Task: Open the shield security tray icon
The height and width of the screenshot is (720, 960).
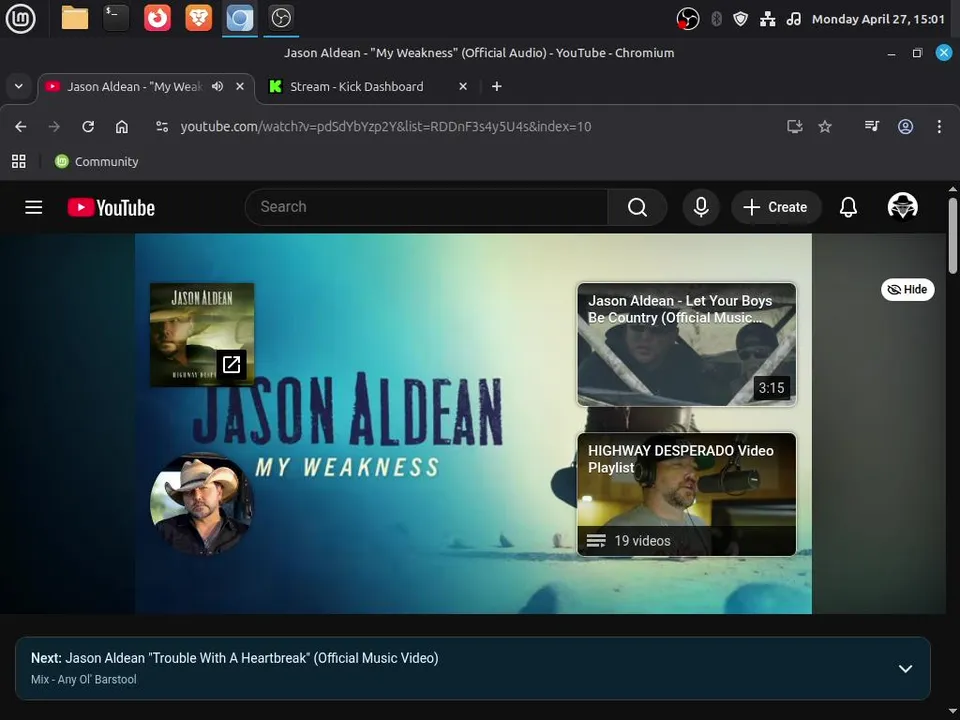Action: click(740, 19)
